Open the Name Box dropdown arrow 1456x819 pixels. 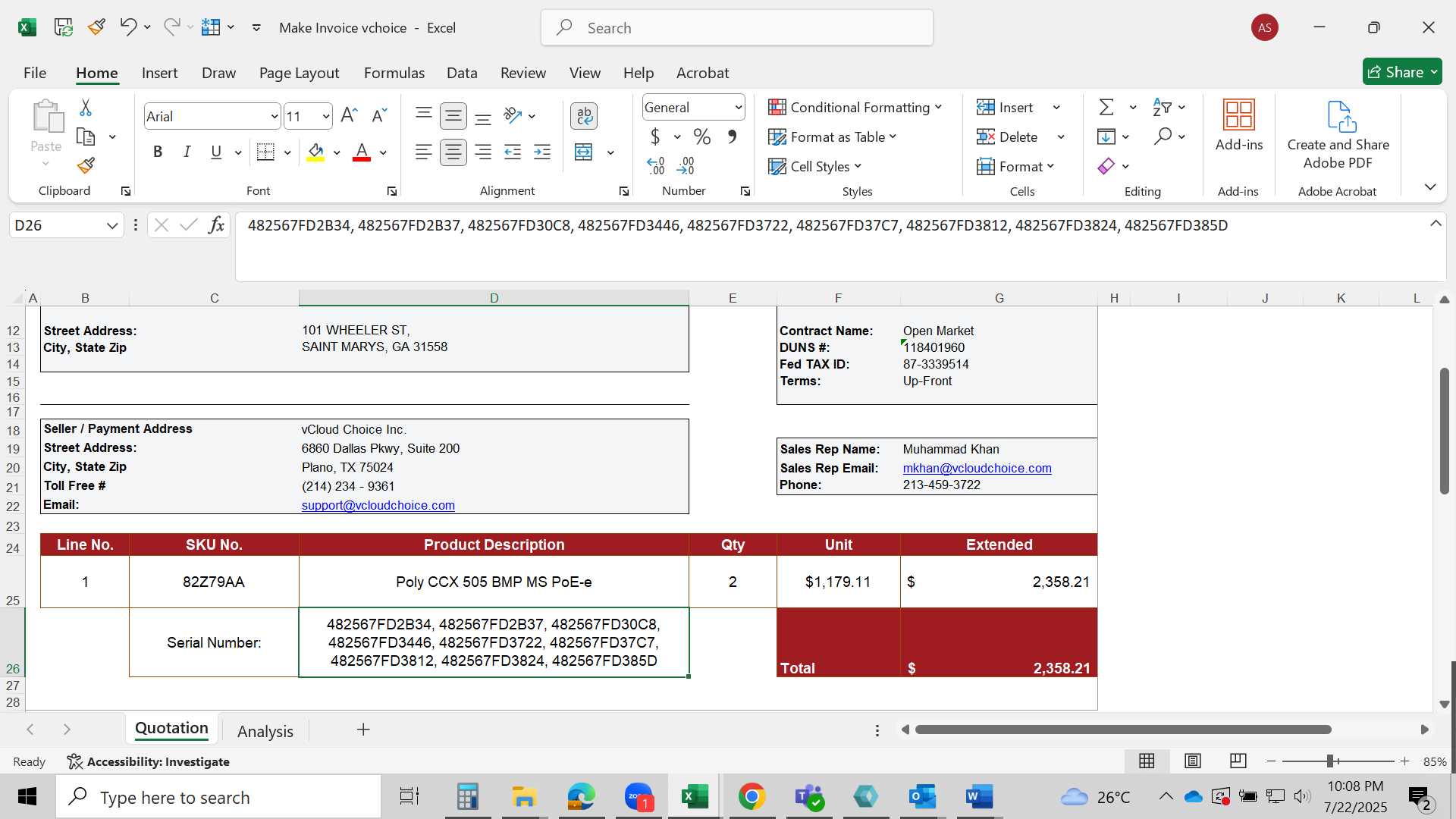click(112, 225)
